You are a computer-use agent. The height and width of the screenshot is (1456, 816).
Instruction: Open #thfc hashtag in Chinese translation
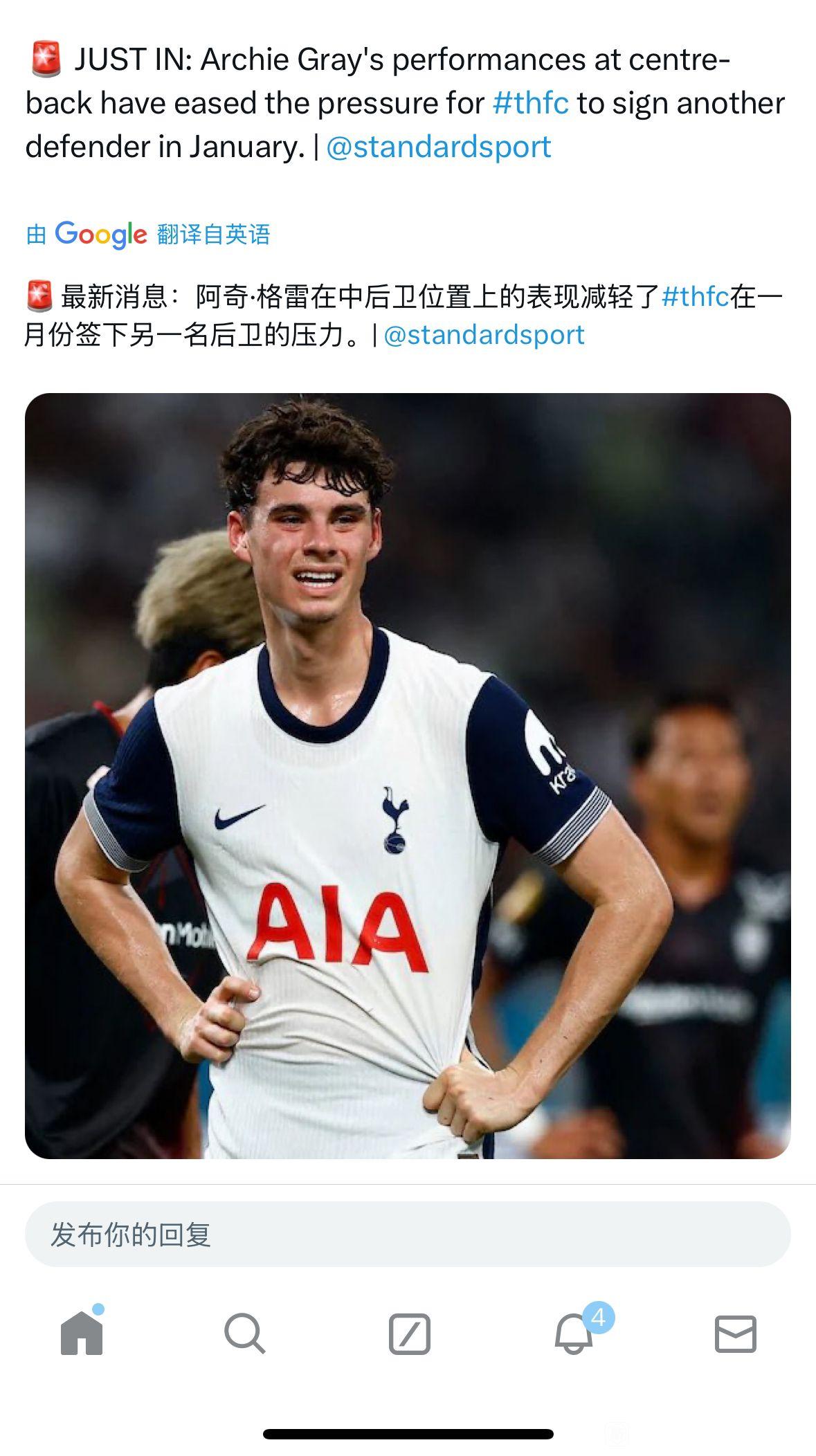click(695, 296)
